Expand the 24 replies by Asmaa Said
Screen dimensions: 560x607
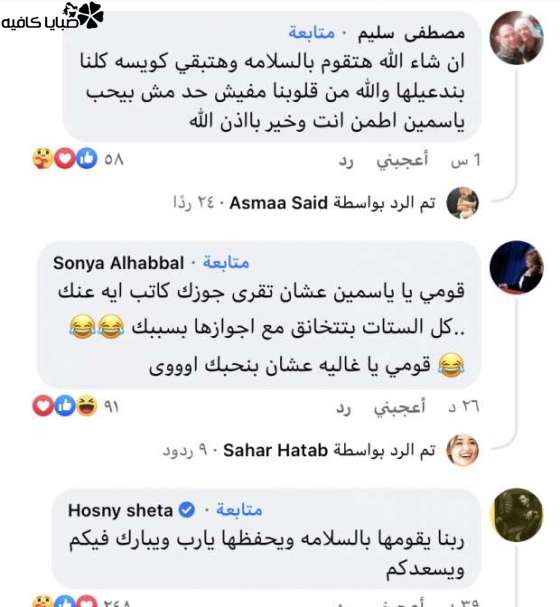coord(305,203)
